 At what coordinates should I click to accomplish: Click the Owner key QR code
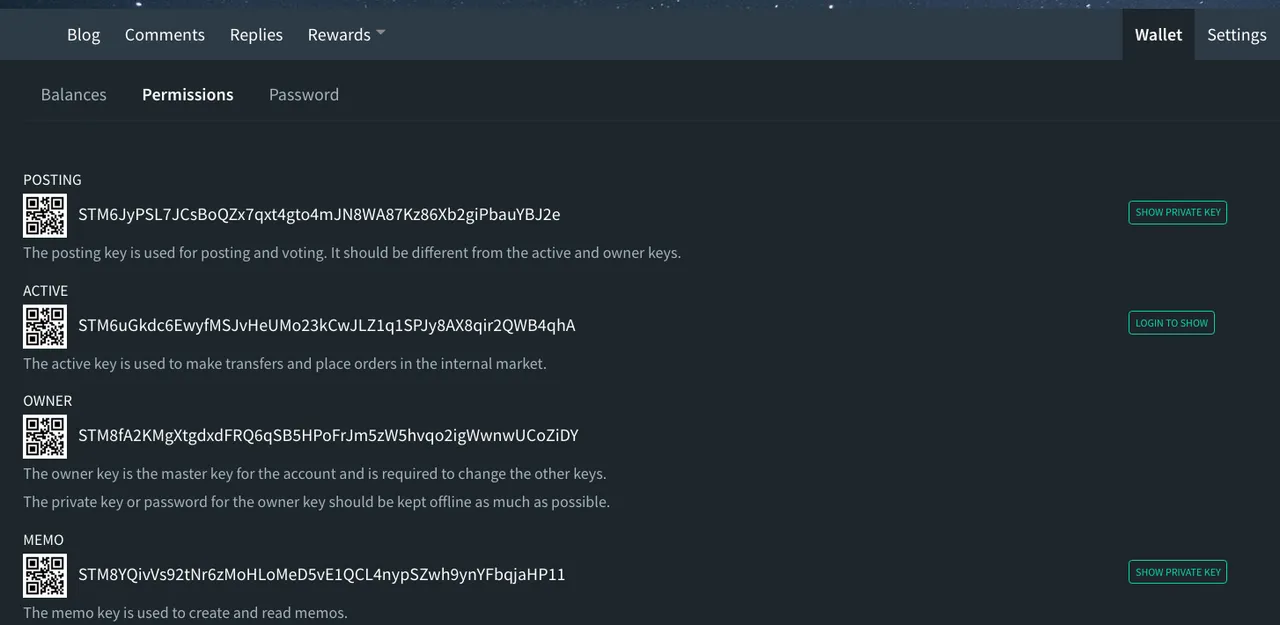(44, 437)
